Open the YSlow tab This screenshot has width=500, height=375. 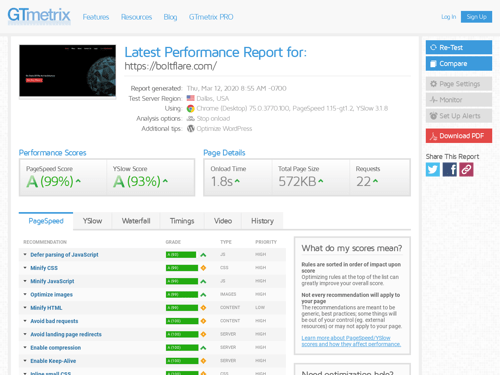coord(92,221)
